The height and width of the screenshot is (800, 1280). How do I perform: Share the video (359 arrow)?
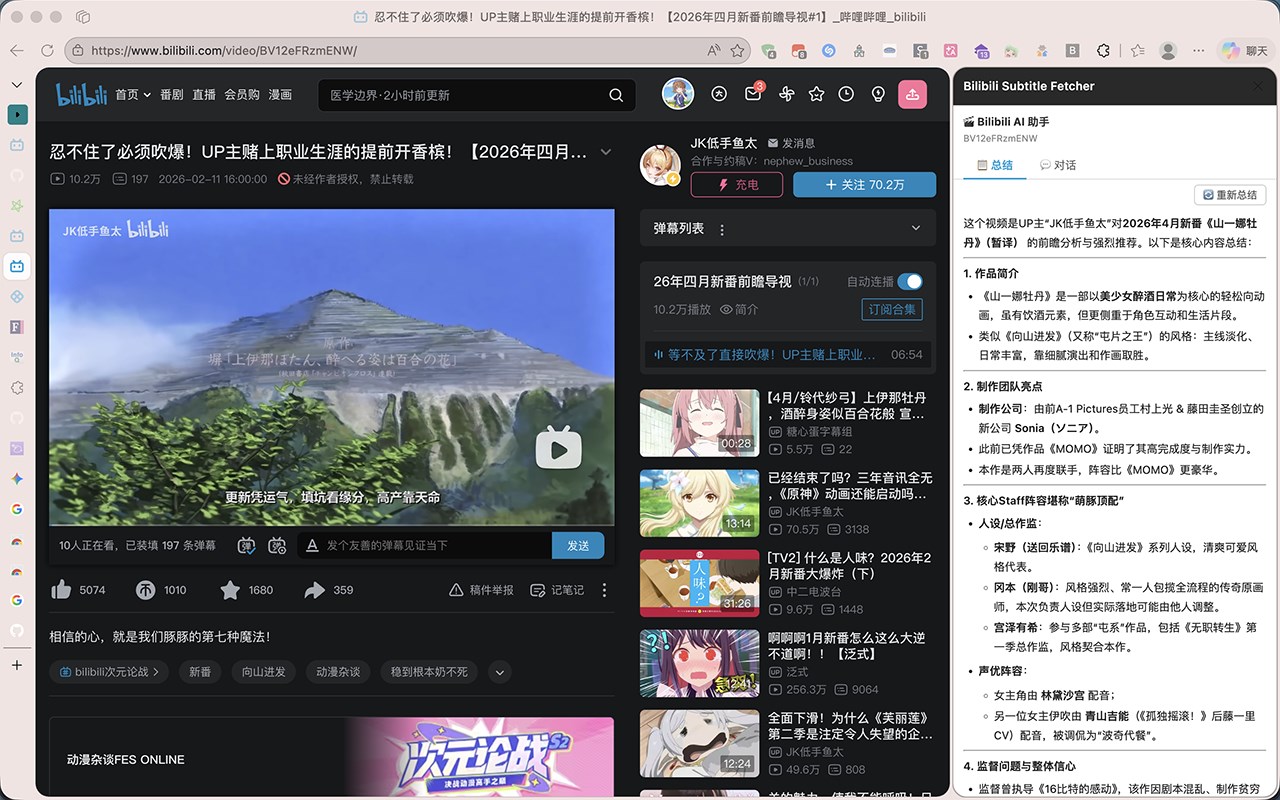(x=314, y=590)
